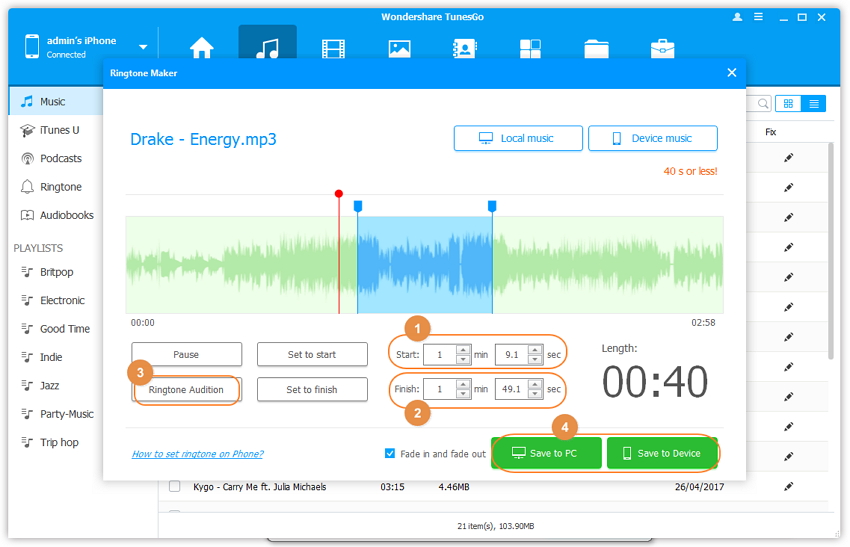Open the Contacts icon tab
850x547 pixels.
click(464, 49)
